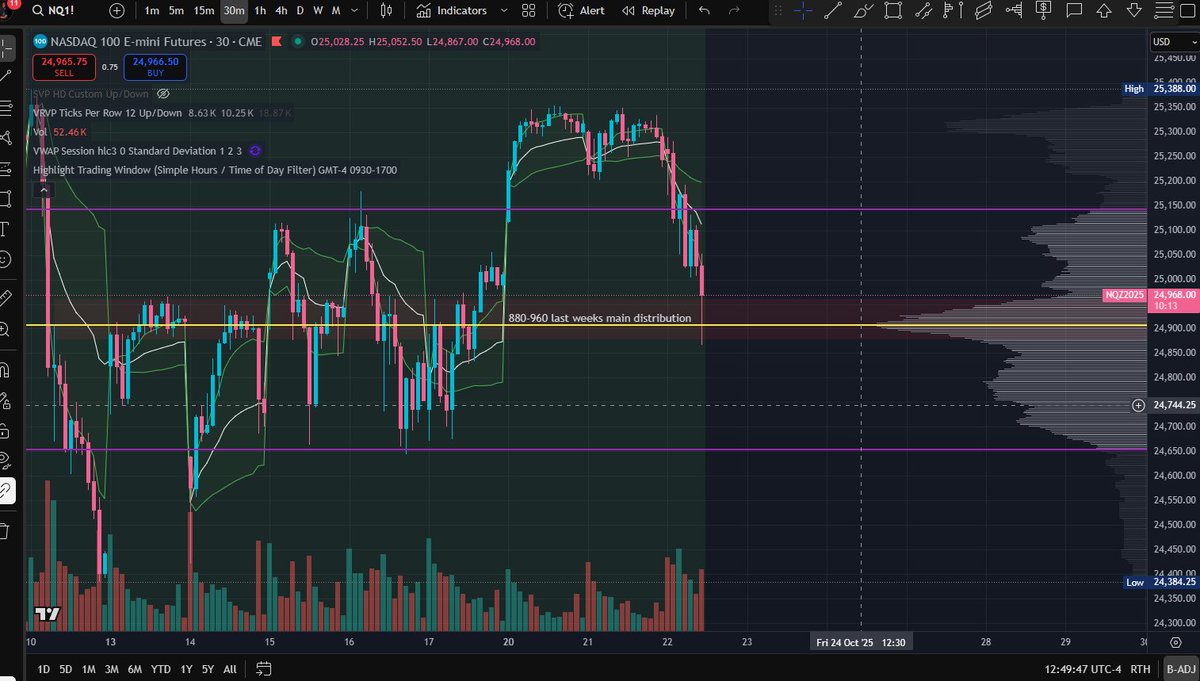Open the candlestick chart style selector
1200x681 pixels.
pos(388,10)
